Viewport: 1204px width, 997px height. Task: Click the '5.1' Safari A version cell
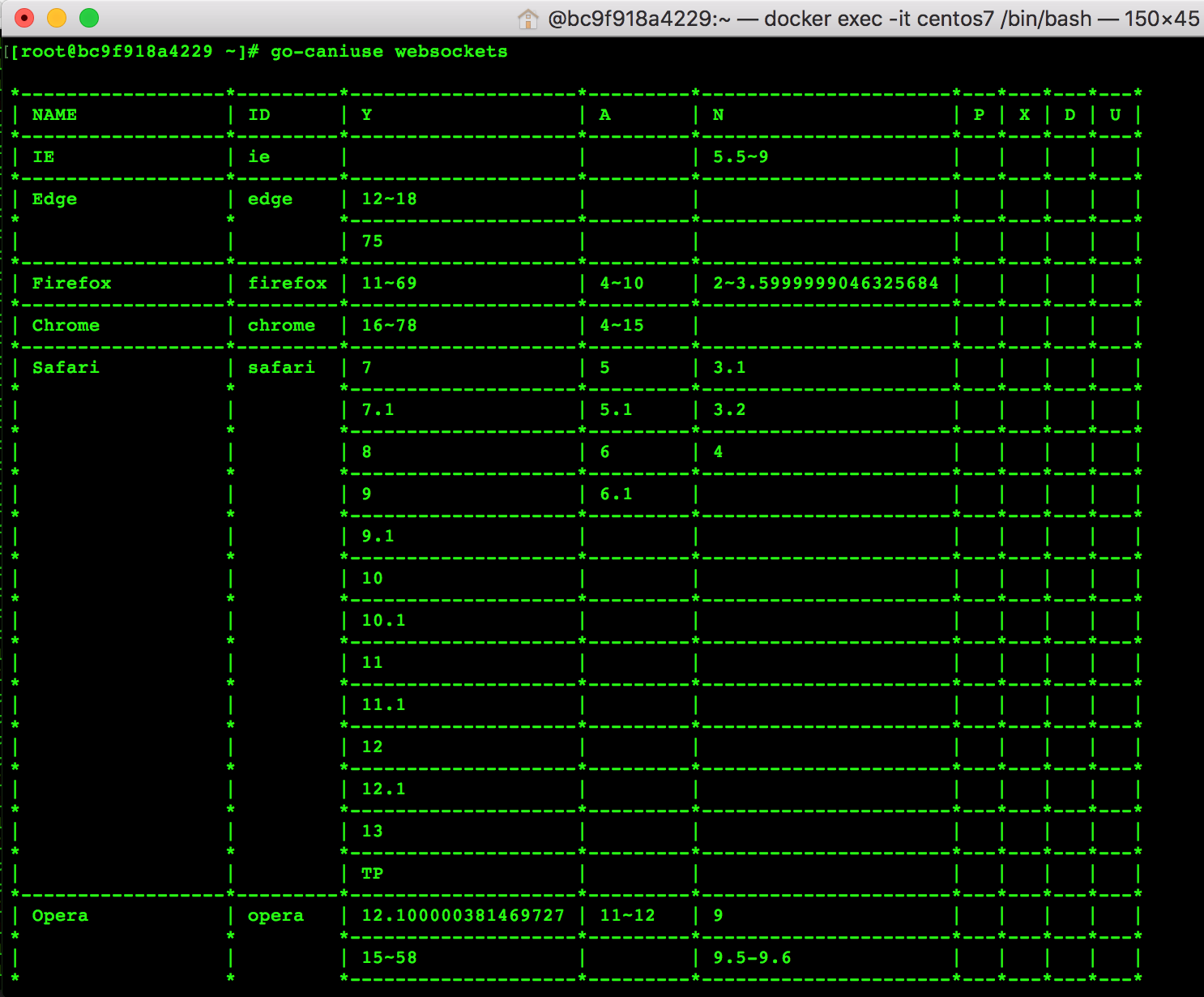click(x=616, y=409)
